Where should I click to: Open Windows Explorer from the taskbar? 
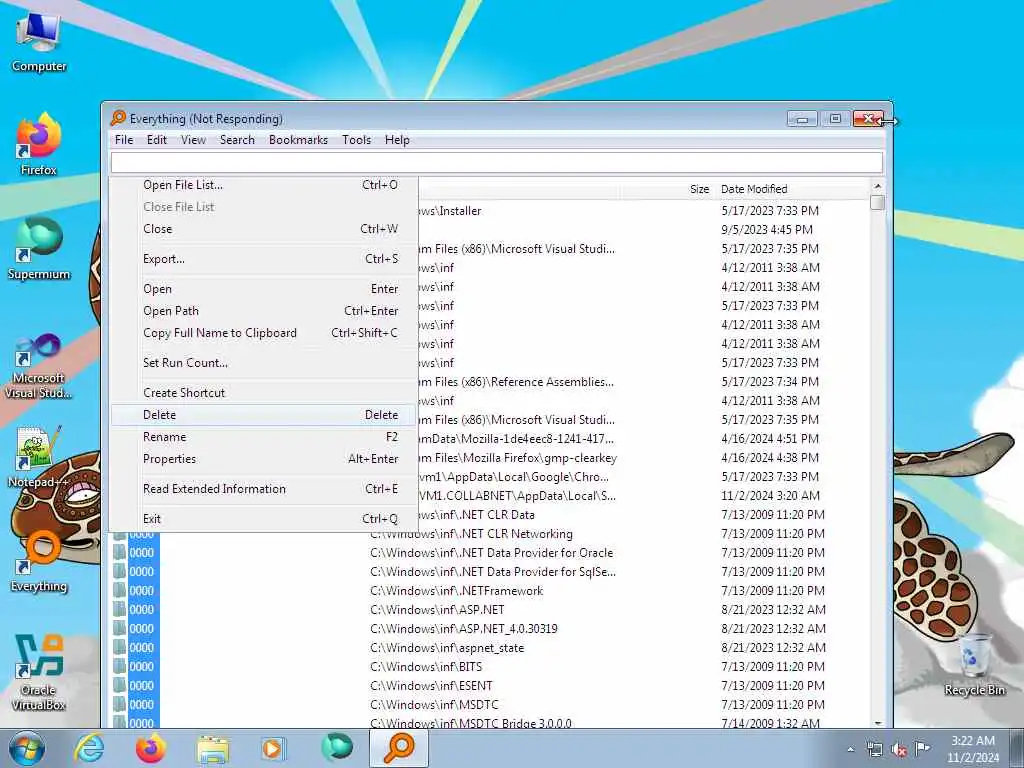click(213, 749)
